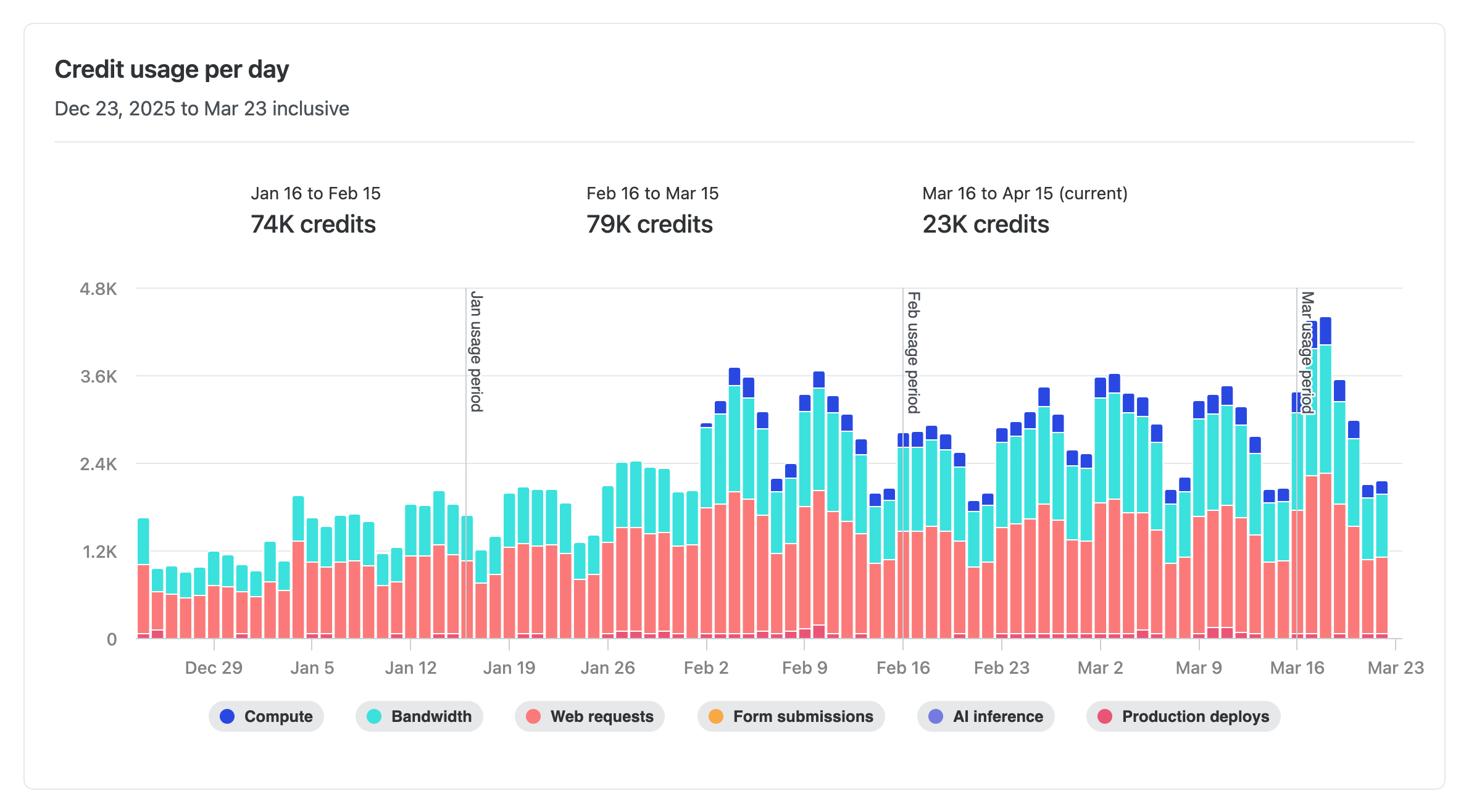Image resolution: width=1474 pixels, height=812 pixels.
Task: Click the 74K credits total
Action: pyautogui.click(x=314, y=225)
